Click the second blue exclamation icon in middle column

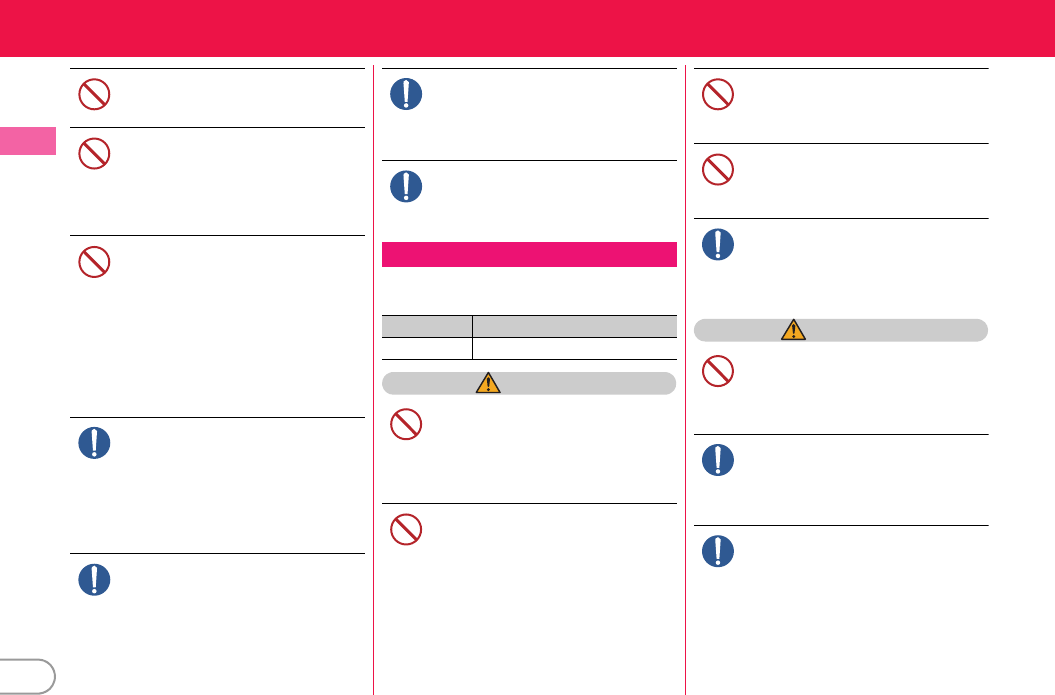406,186
